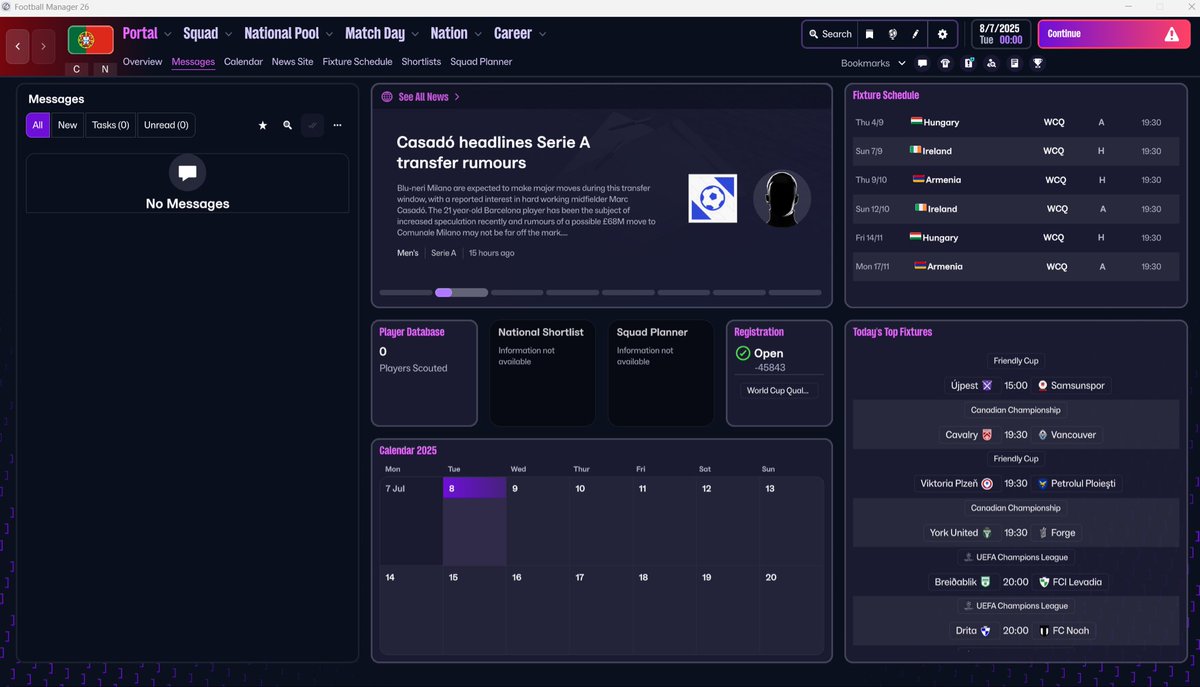
Task: Click the blue football club badge in news story
Action: coord(712,198)
